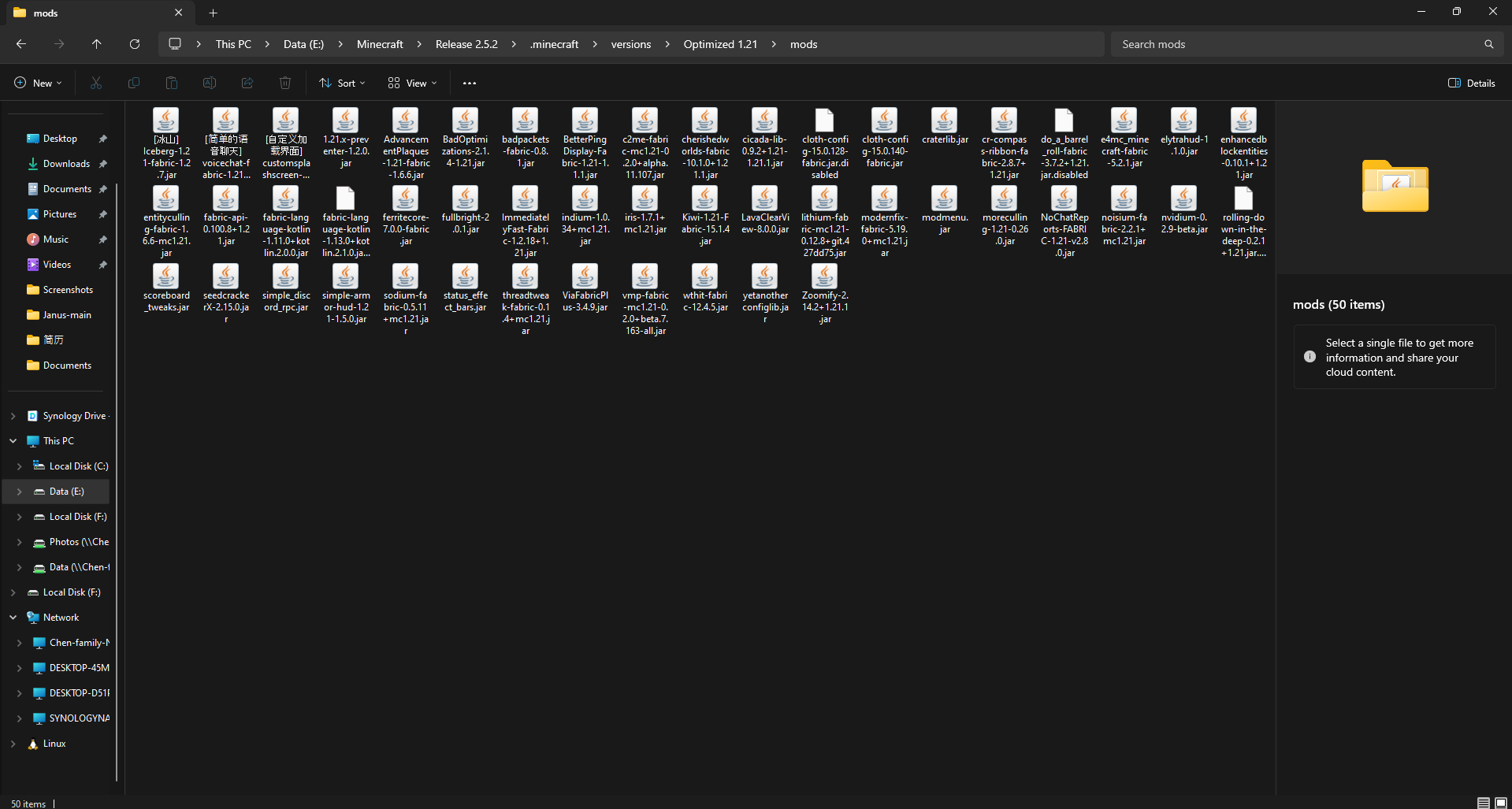Open Pictures in quick access
The width and height of the screenshot is (1512, 809).
pos(60,214)
